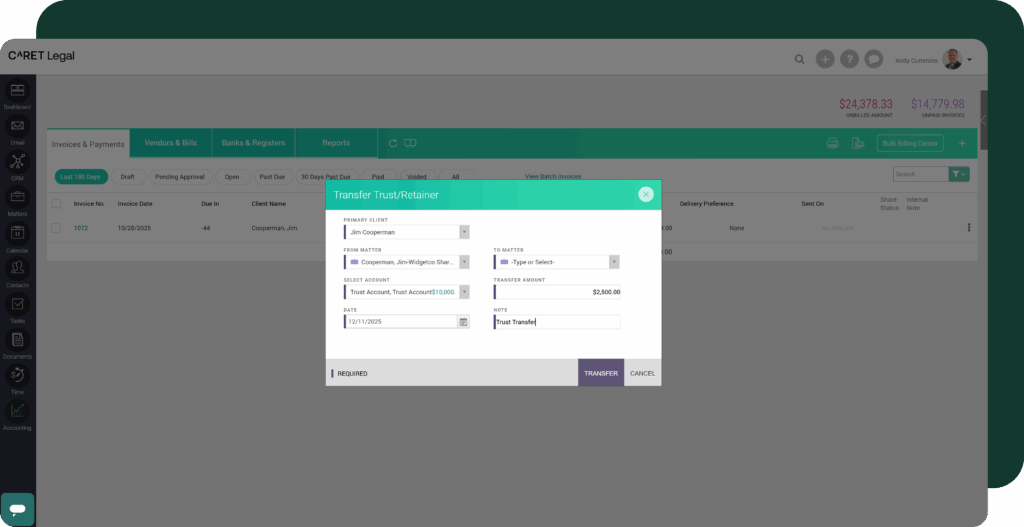Expand the Primary Client dropdown

click(464, 232)
